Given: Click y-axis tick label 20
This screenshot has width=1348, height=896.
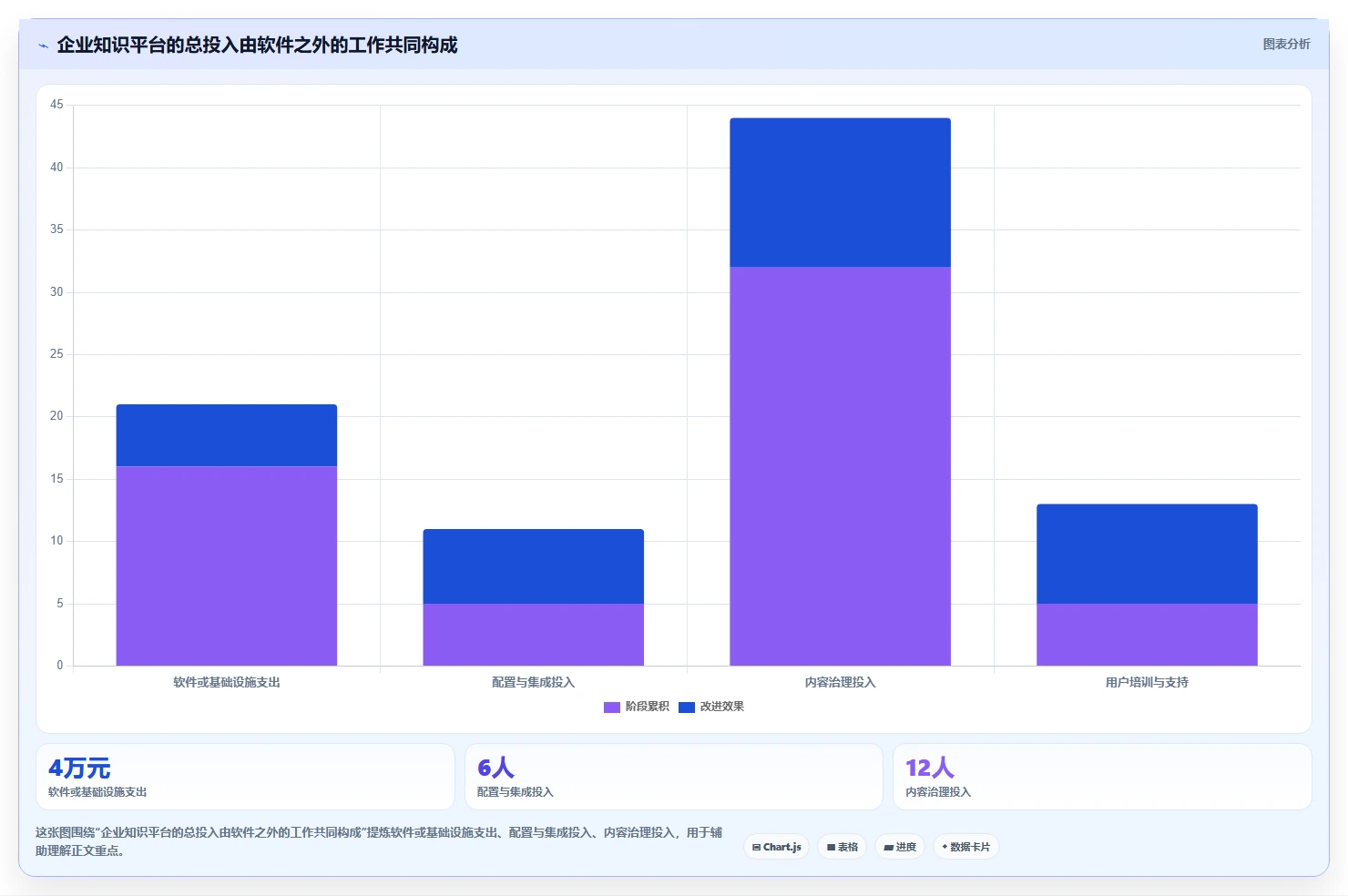Looking at the screenshot, I should click(x=56, y=416).
